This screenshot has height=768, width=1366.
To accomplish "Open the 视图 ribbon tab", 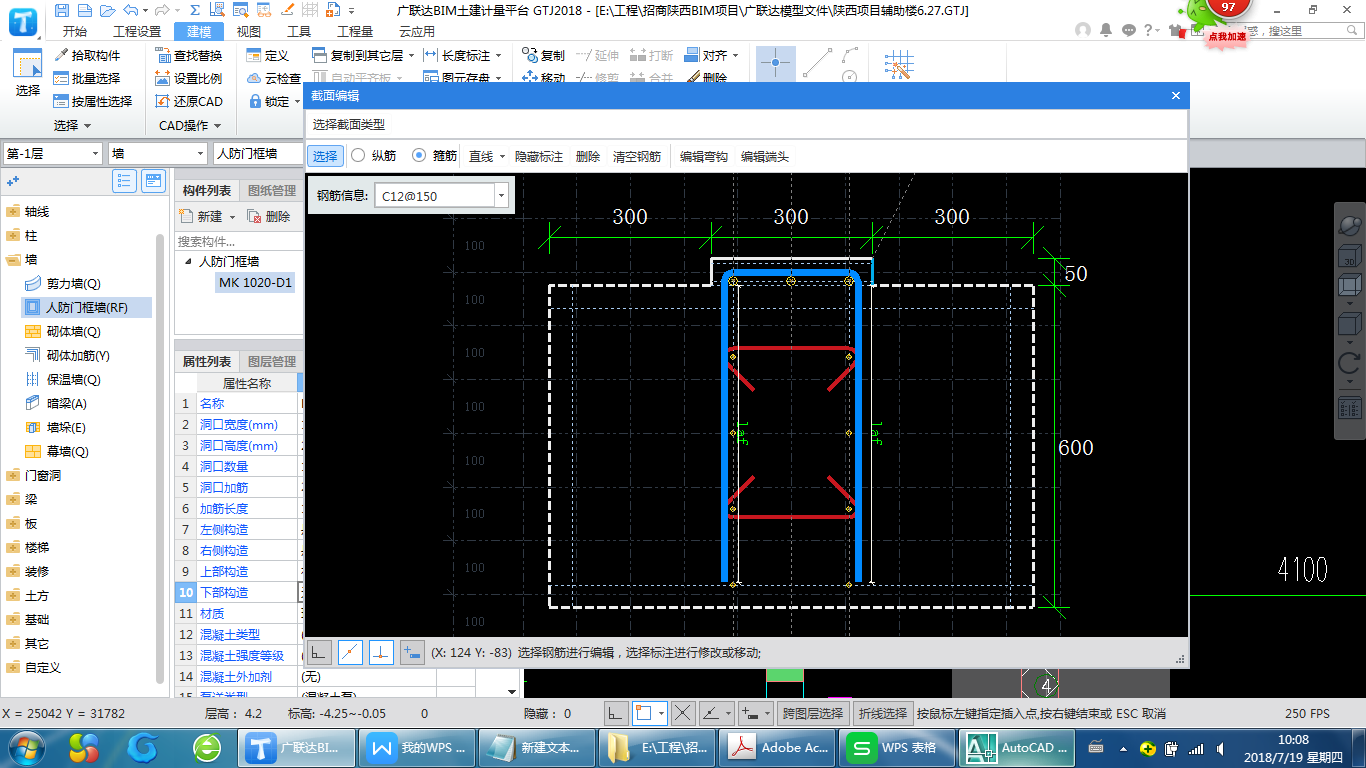I will pos(249,31).
